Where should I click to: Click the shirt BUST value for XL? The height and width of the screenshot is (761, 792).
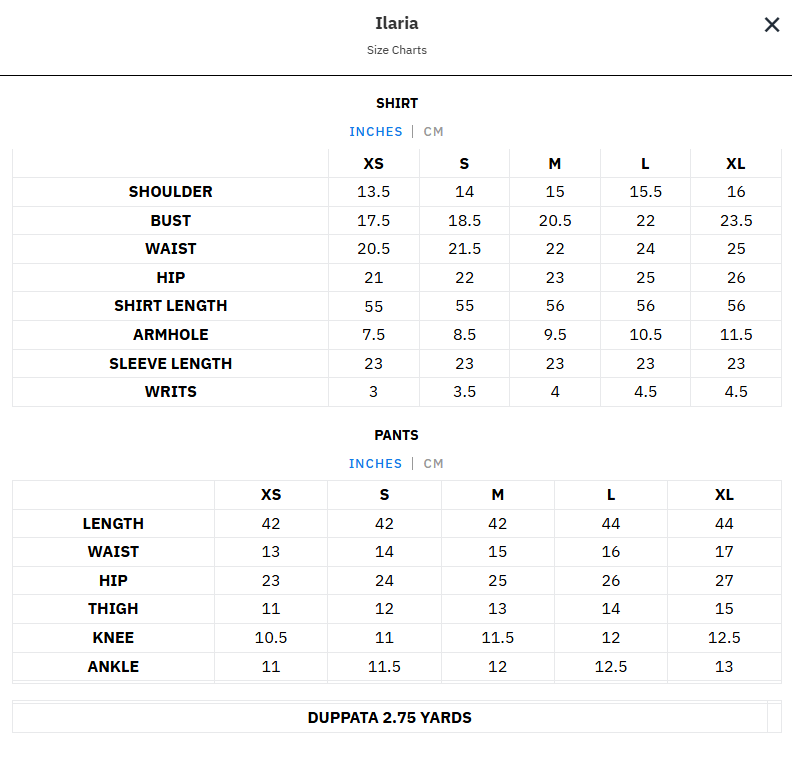click(x=736, y=221)
